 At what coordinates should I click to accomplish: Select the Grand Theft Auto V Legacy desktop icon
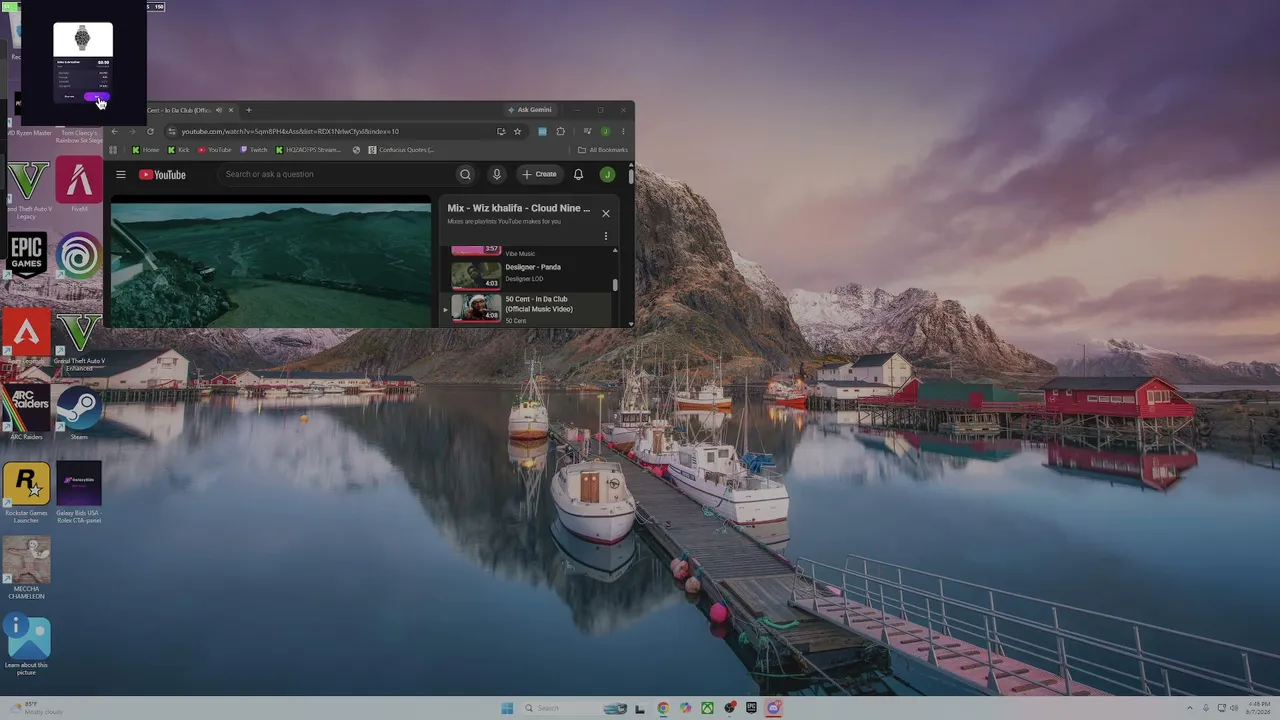point(27,188)
